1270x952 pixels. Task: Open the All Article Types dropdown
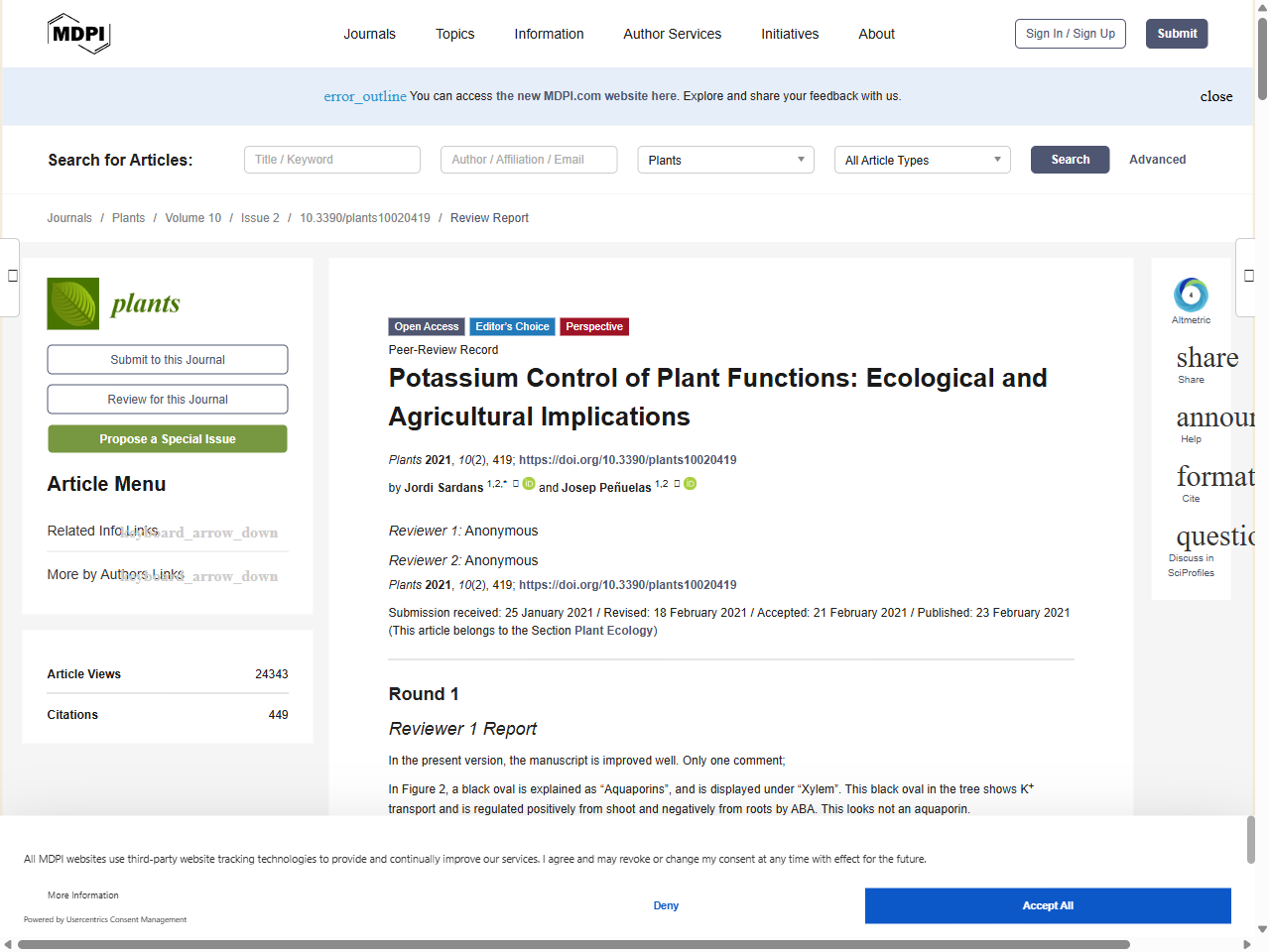click(x=922, y=160)
